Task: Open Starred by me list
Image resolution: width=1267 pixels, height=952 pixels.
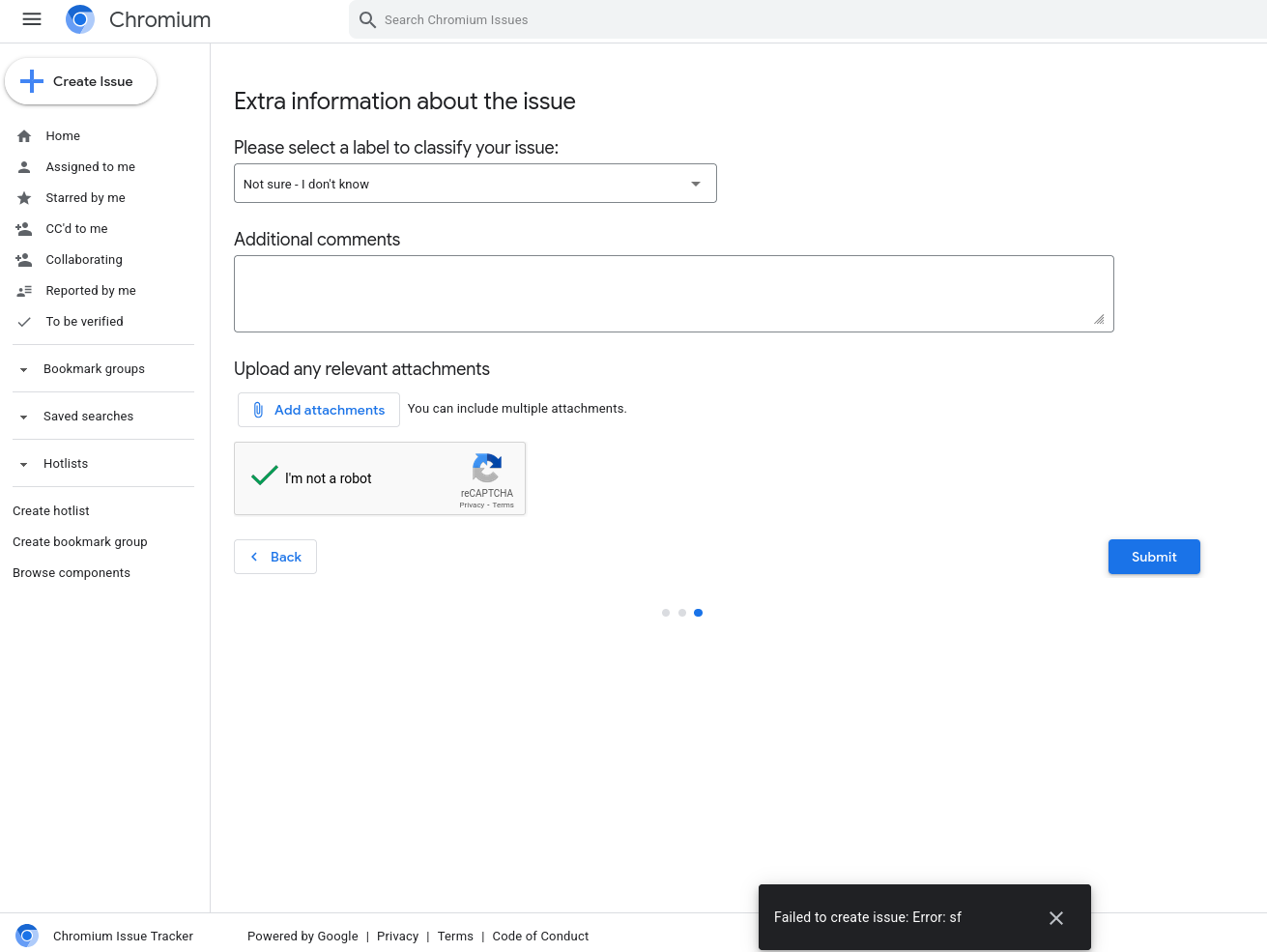Action: pyautogui.click(x=86, y=198)
